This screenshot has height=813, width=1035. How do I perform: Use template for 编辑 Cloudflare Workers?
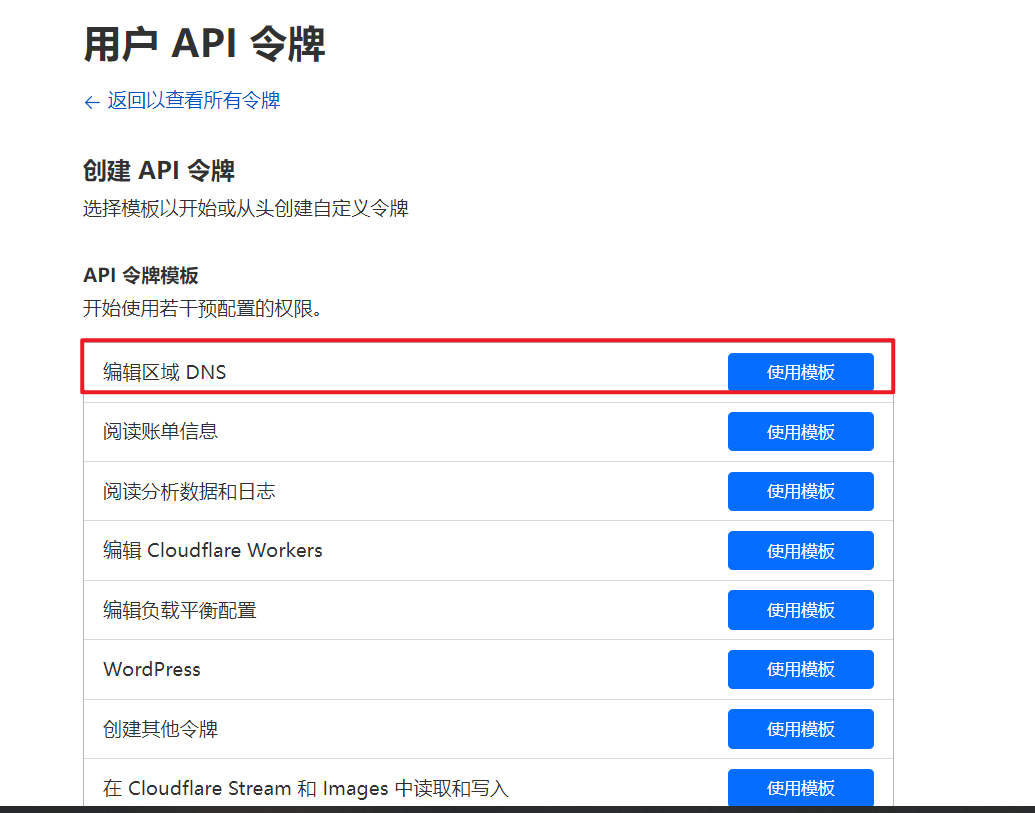pyautogui.click(x=800, y=551)
